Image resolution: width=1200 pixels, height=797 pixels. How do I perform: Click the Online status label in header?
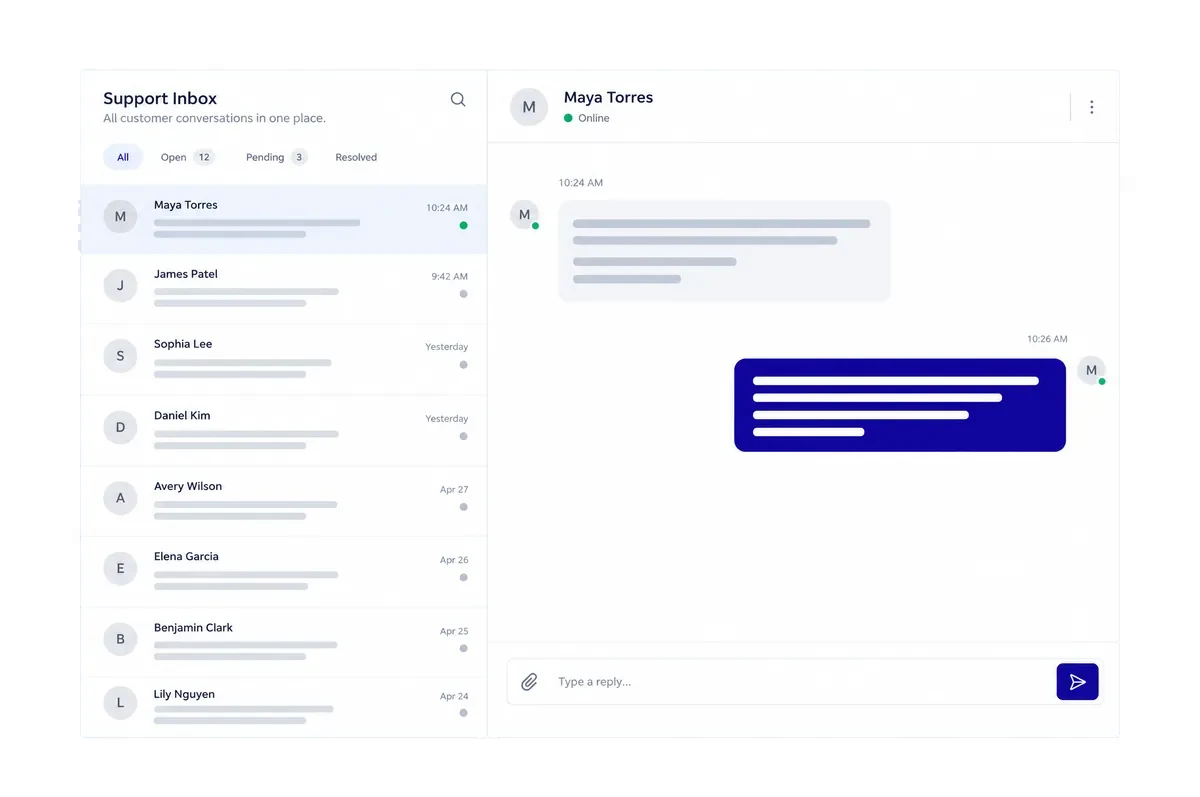click(594, 118)
